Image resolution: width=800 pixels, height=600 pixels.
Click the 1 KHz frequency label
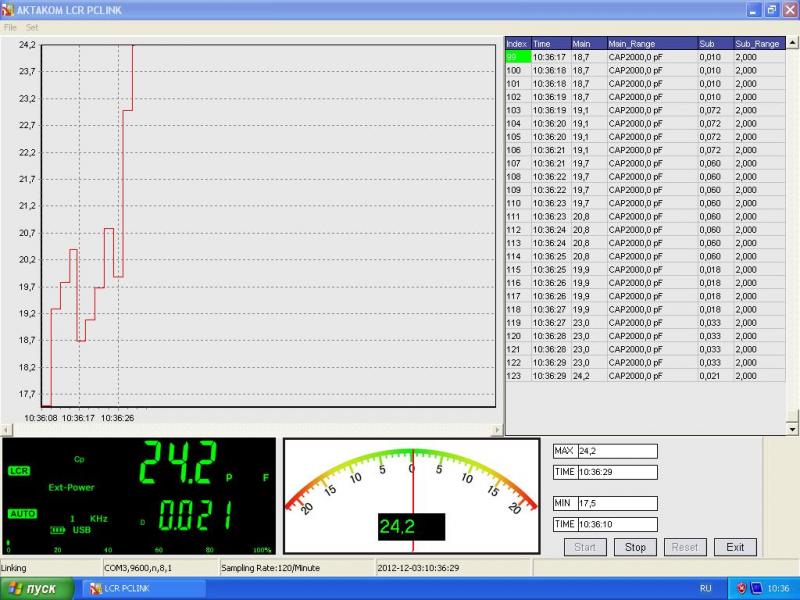click(89, 518)
